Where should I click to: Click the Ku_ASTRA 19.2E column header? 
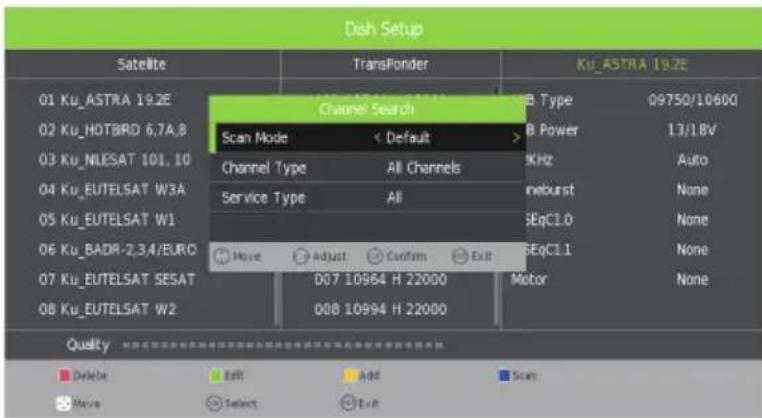coord(632,64)
